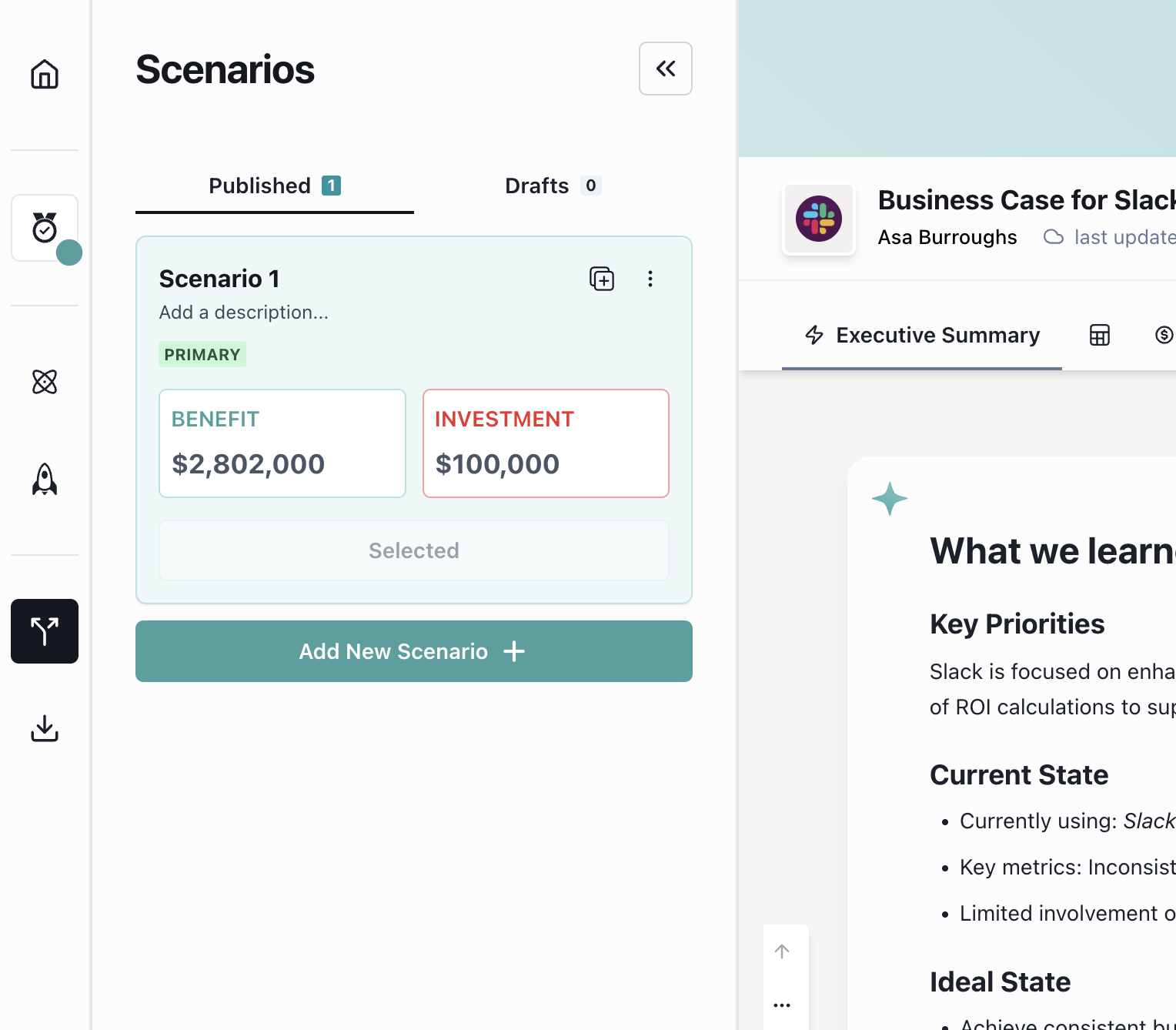
Task: Collapse the Scenarios panel with double-chevron button
Action: coord(665,69)
